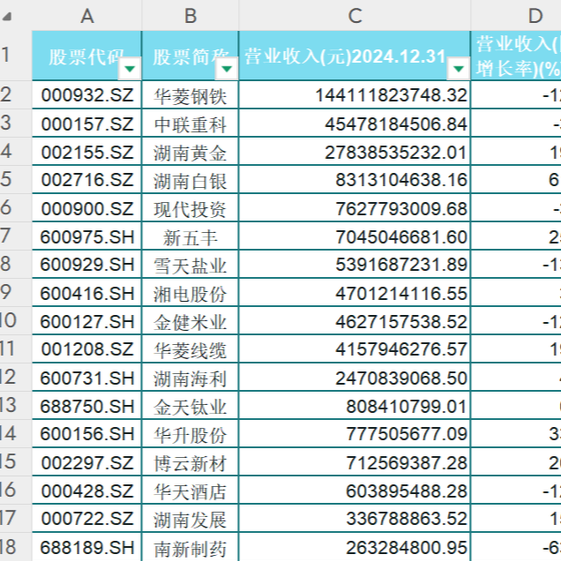Click cell 湖南发展
This screenshot has width=561, height=561.
coord(190,518)
